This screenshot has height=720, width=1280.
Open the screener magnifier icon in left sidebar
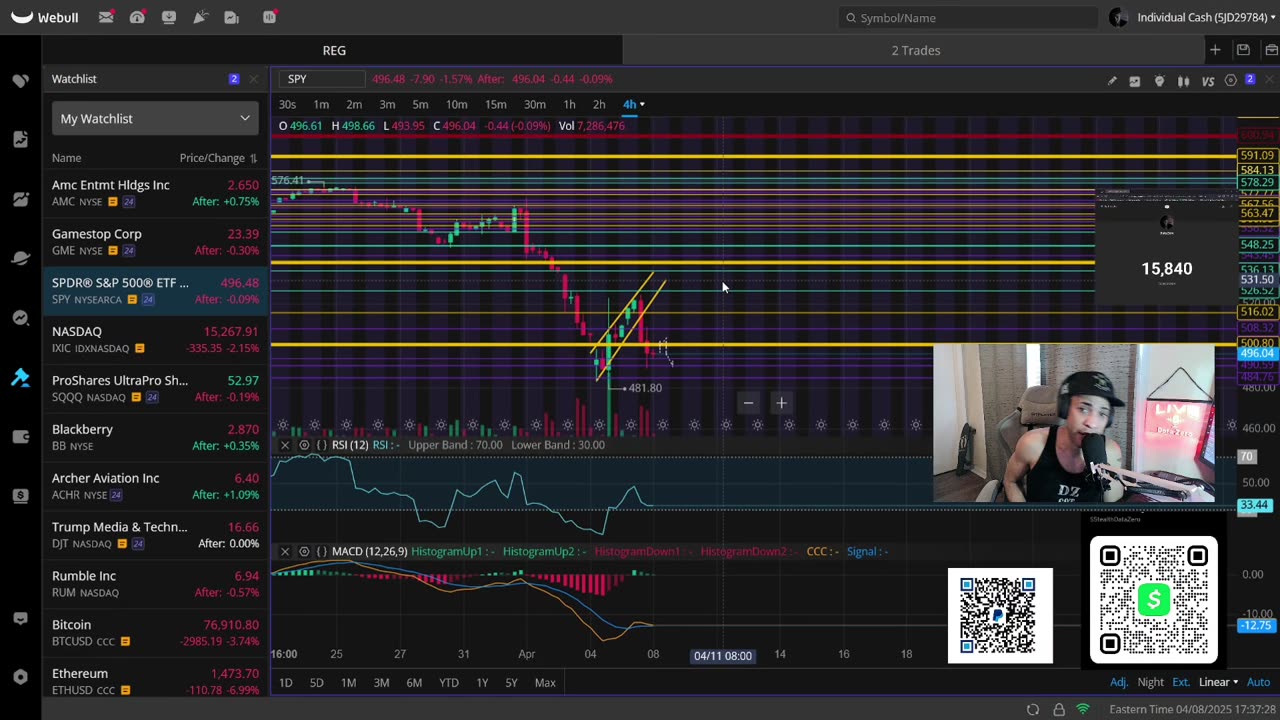pos(20,318)
